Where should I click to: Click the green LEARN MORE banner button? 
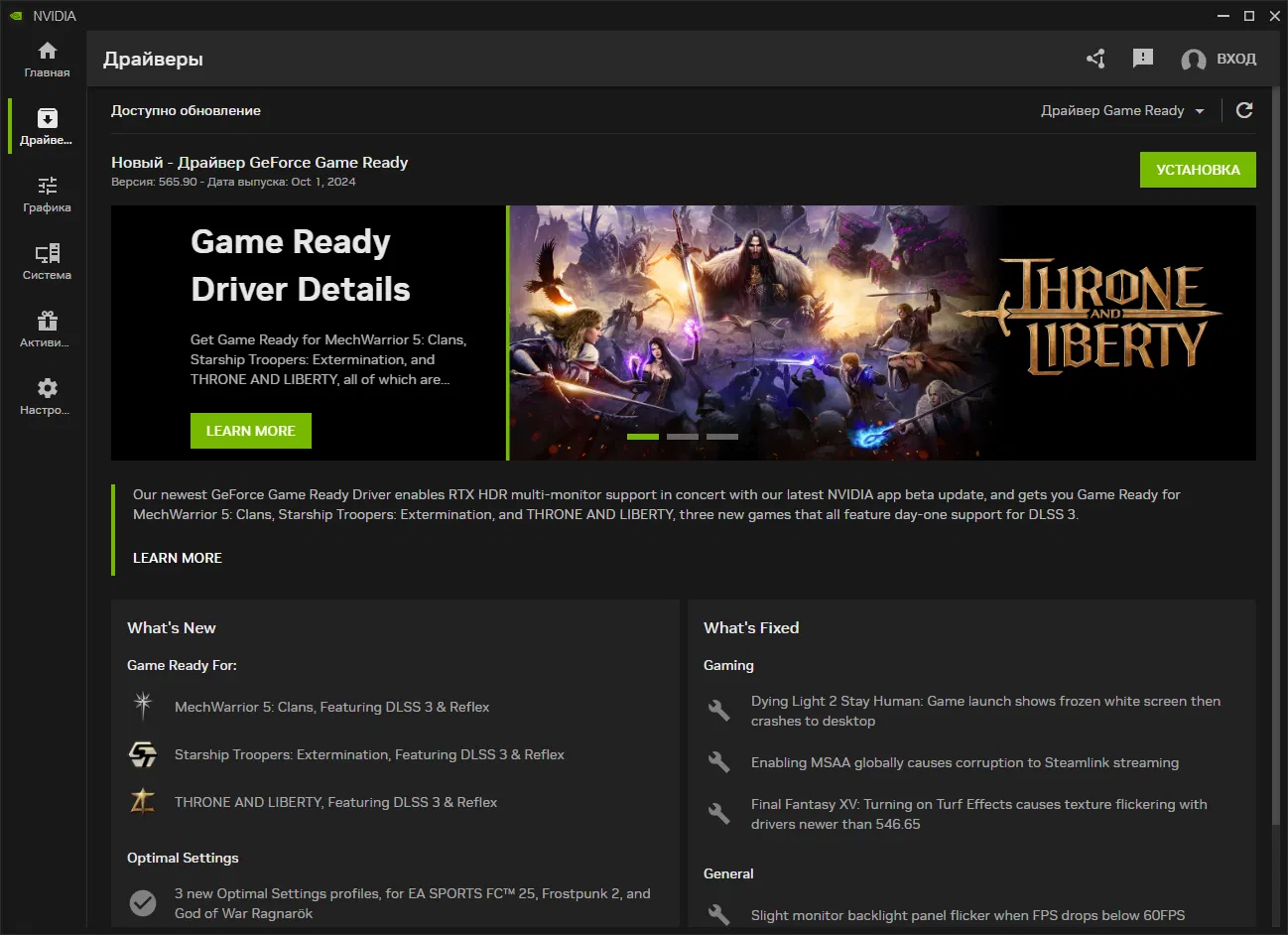250,431
